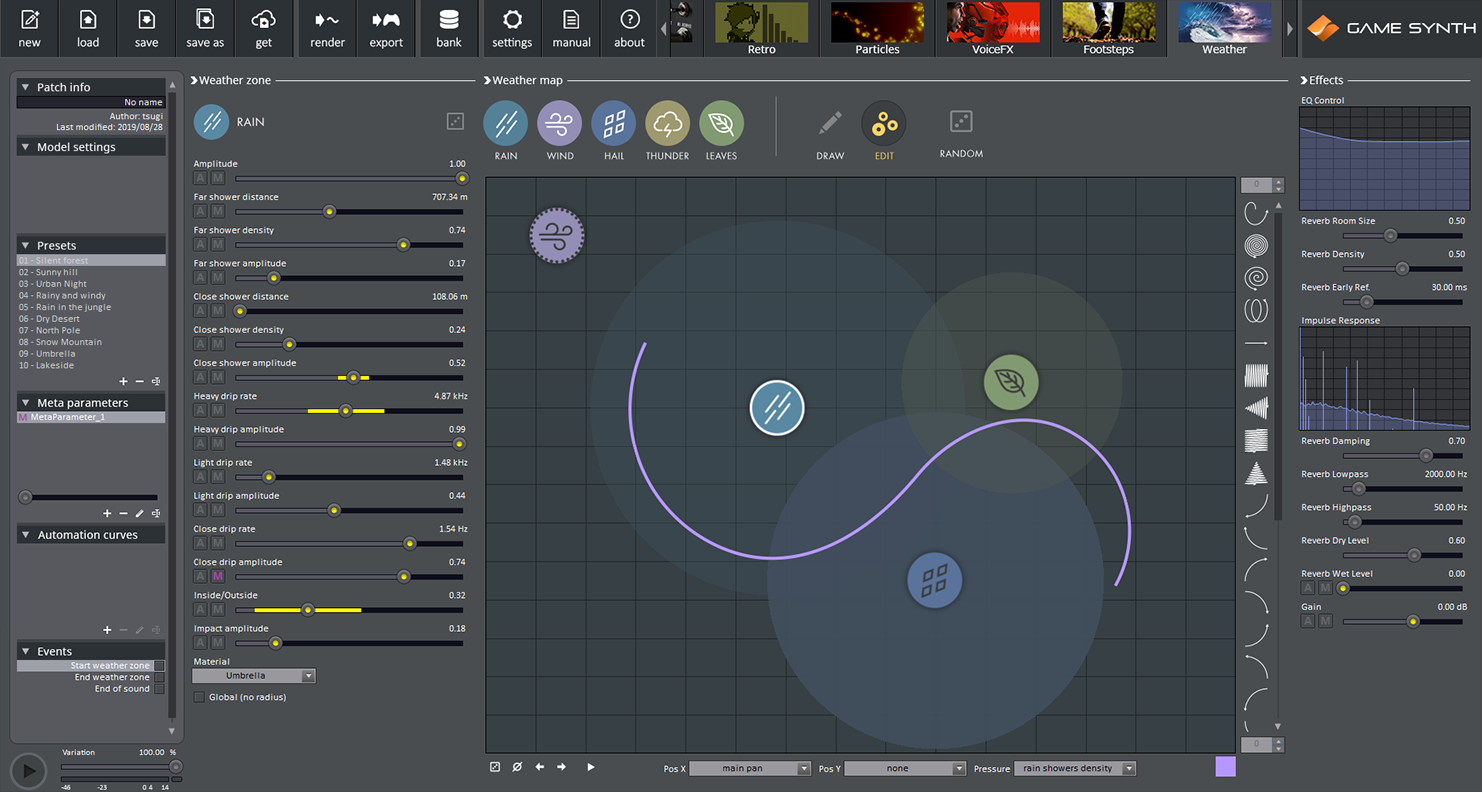Tick End of sound checkbox

[x=159, y=689]
